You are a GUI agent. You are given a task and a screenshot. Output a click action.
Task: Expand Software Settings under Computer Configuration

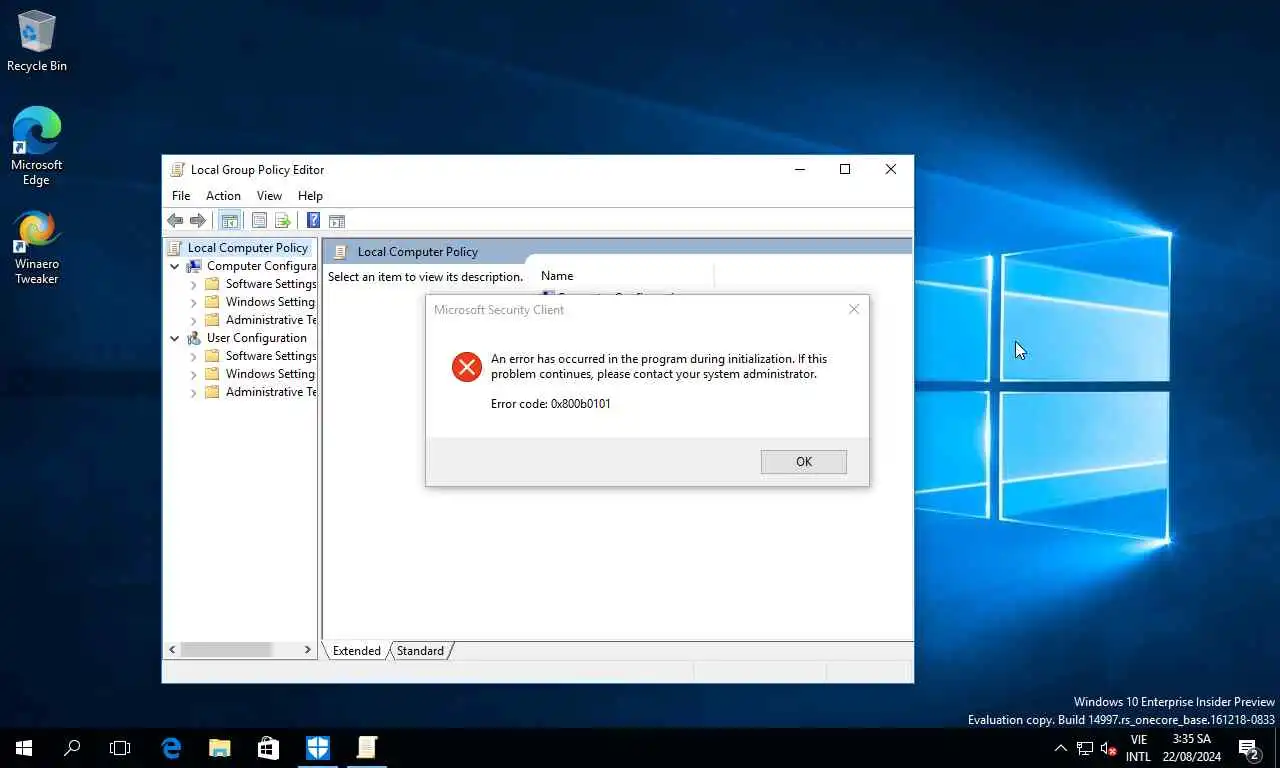(x=194, y=284)
